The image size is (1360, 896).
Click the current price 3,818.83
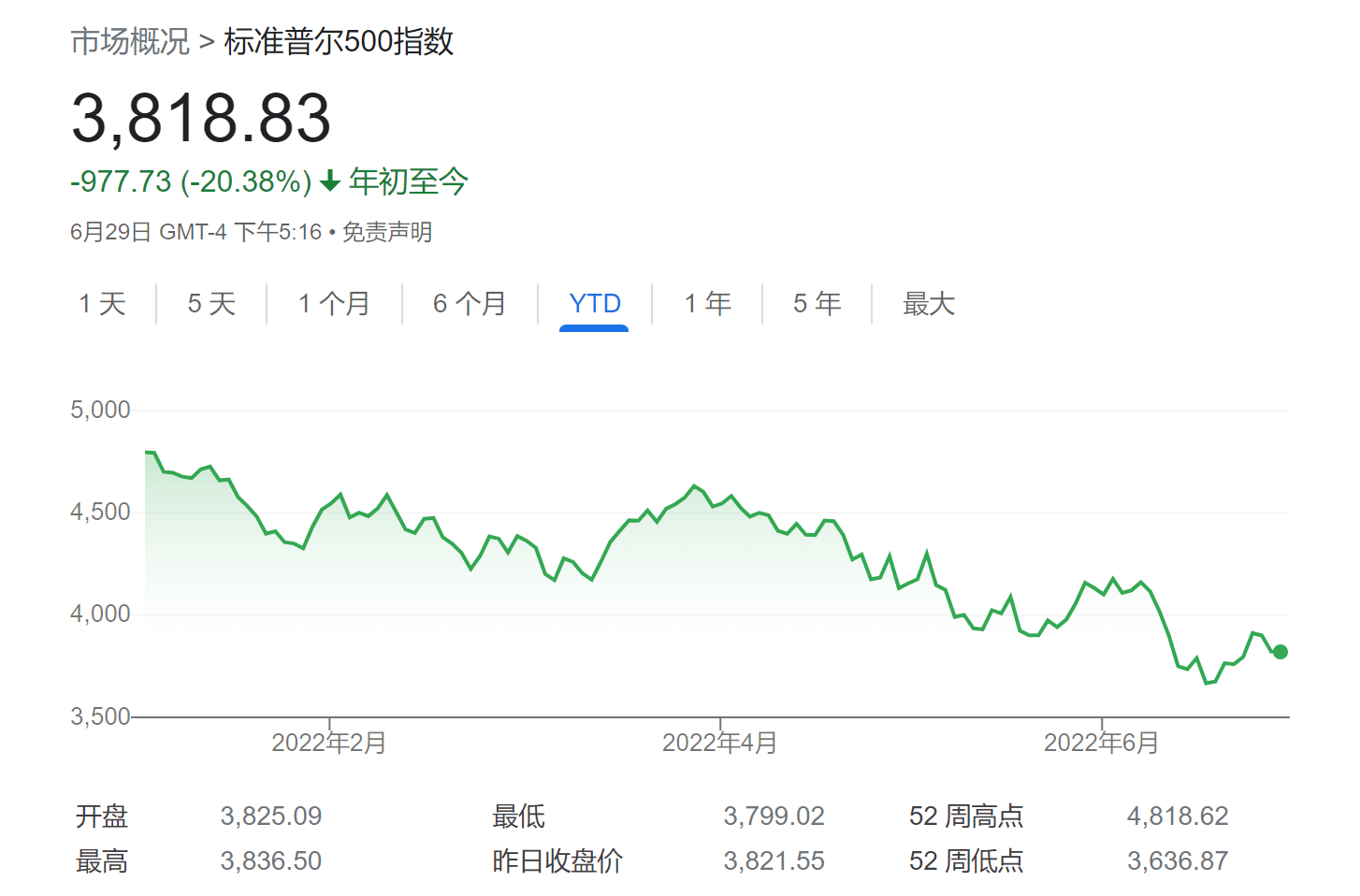(x=201, y=118)
